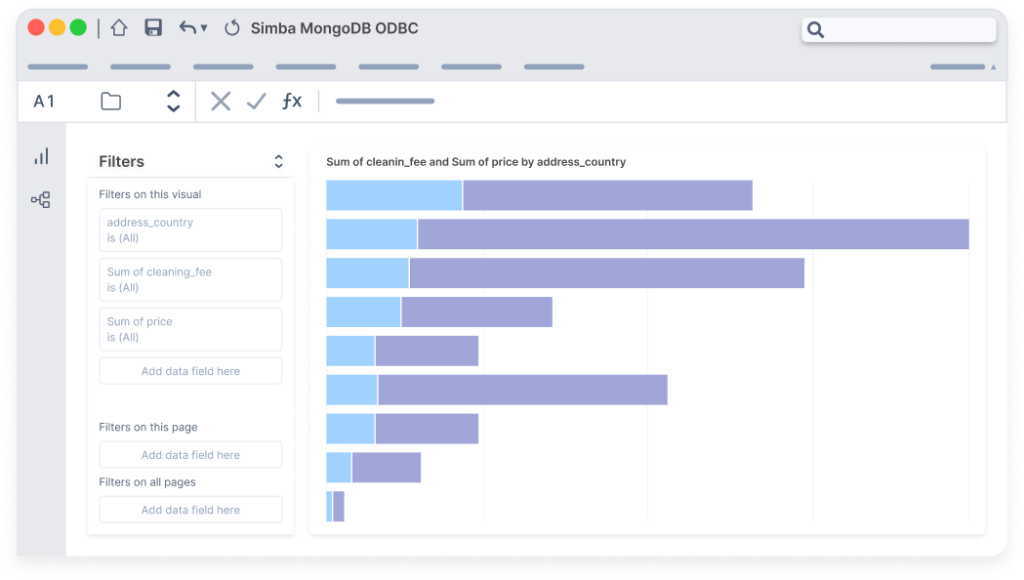Switch to the second ribbon tab
This screenshot has width=1024, height=580.
139,66
